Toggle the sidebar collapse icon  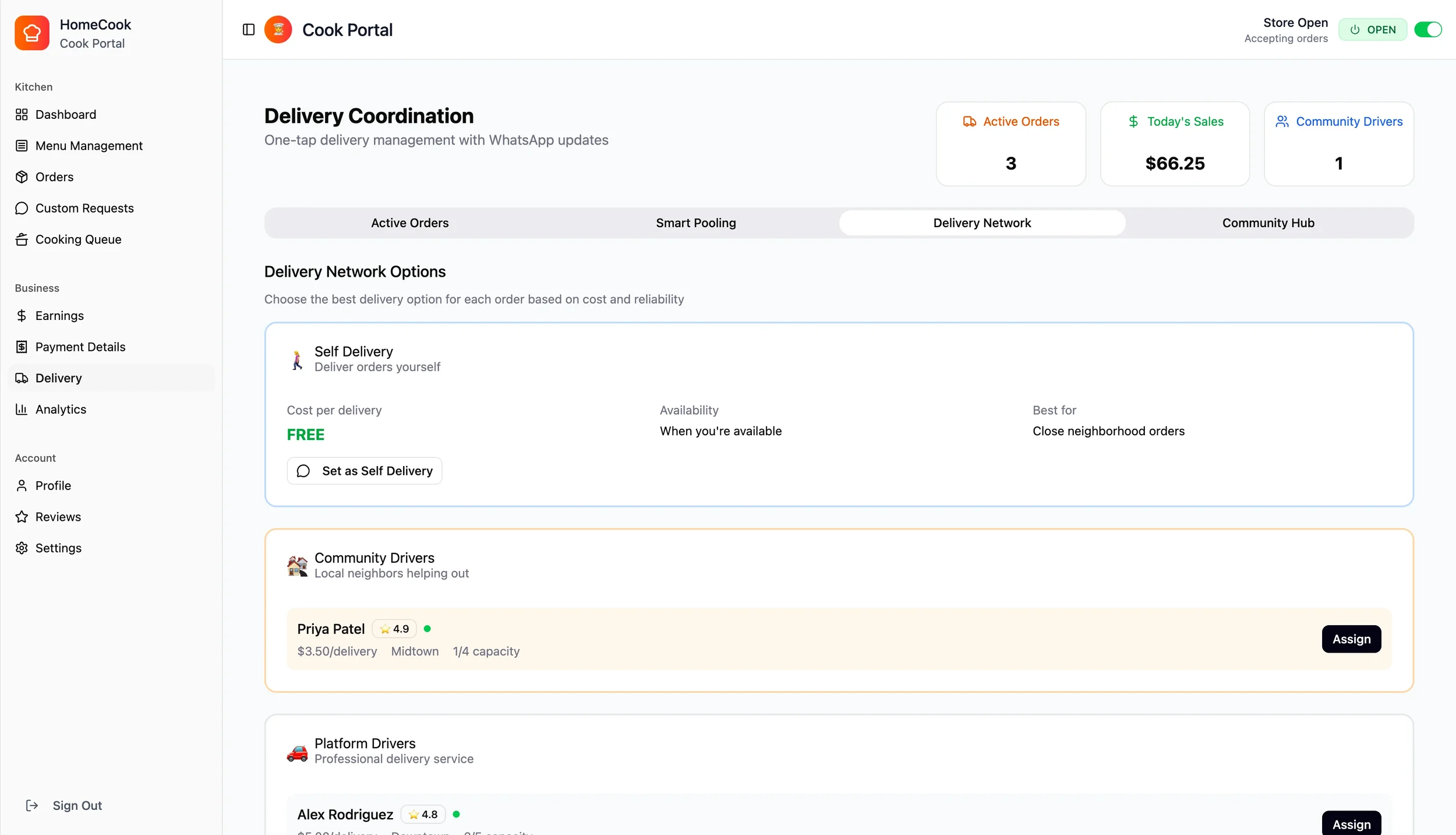[x=249, y=30]
